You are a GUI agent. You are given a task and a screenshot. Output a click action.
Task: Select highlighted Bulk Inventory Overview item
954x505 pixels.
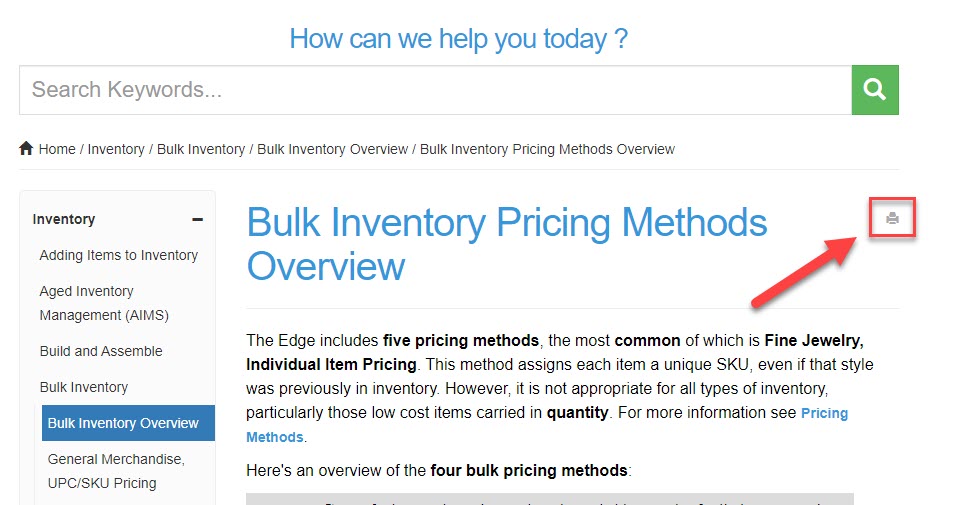tap(123, 423)
